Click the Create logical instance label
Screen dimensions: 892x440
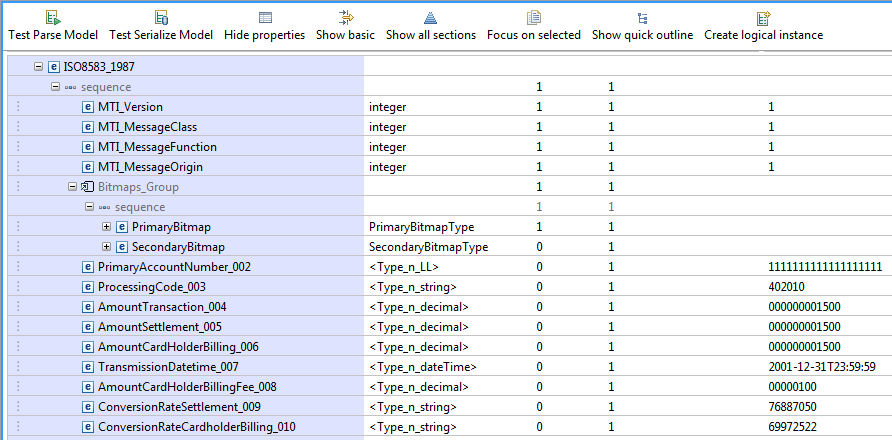coord(763,35)
